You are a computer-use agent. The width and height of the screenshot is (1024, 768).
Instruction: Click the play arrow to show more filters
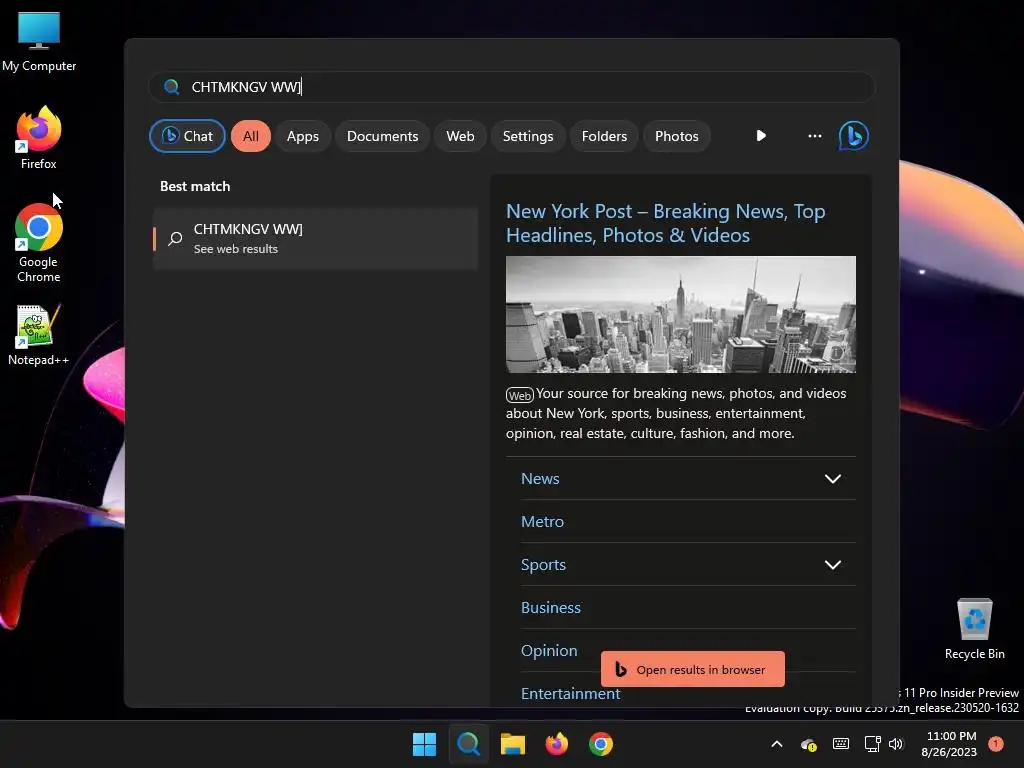(761, 136)
